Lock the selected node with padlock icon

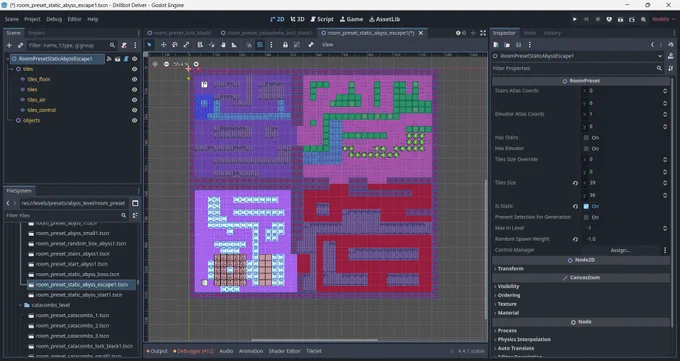click(285, 45)
